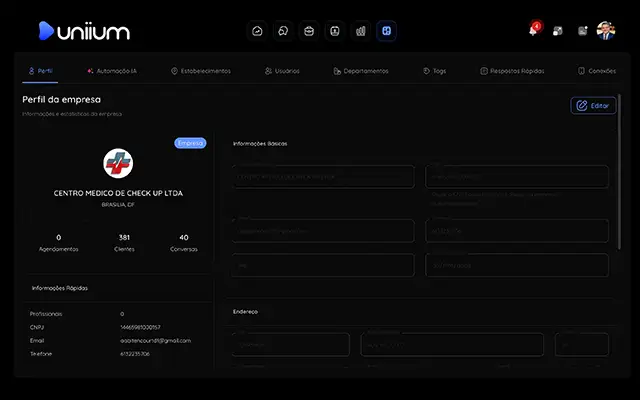Switch to the Respostas Rápidas tab
The width and height of the screenshot is (640, 400).
512,71
